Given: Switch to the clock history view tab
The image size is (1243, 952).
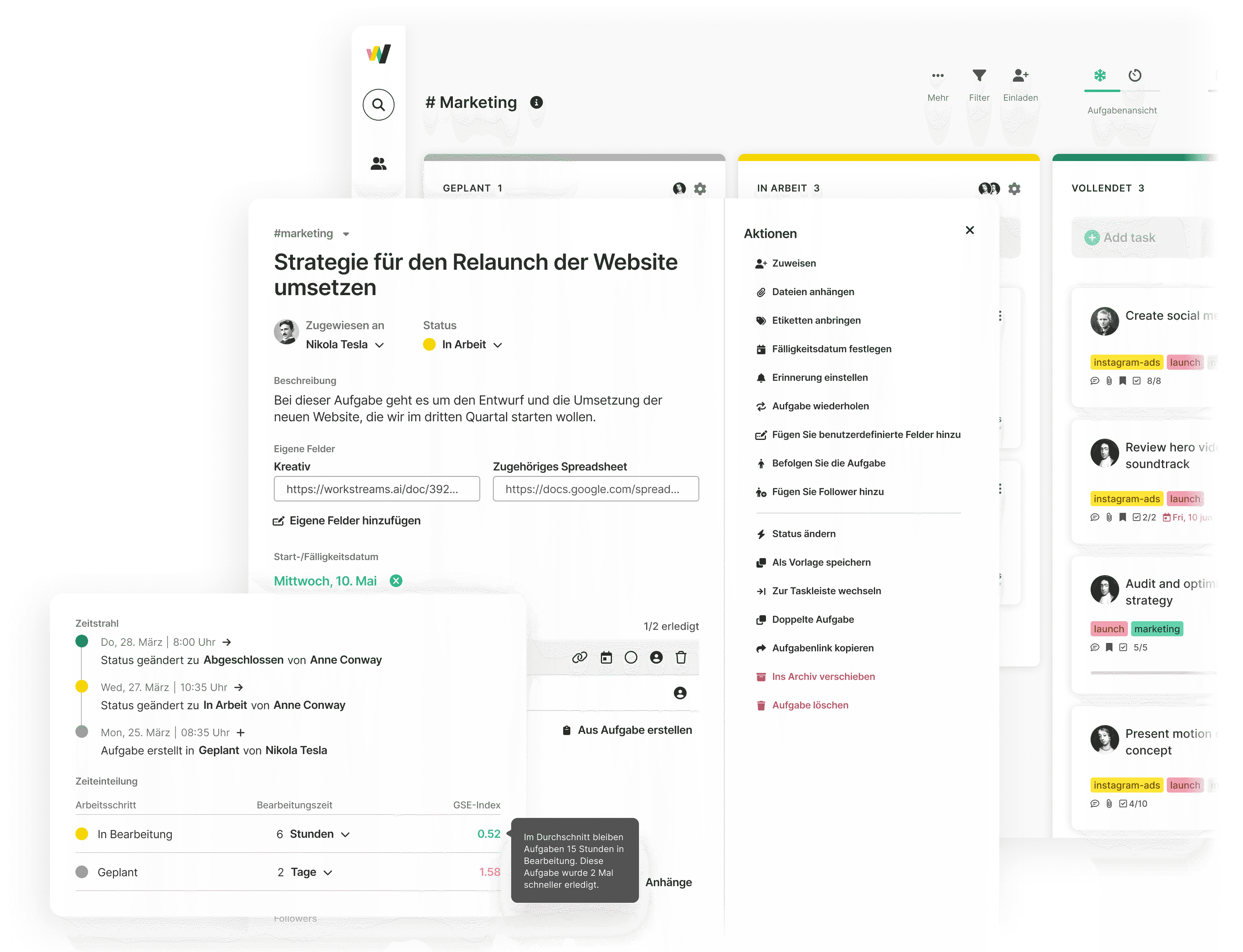Looking at the screenshot, I should click(x=1135, y=75).
